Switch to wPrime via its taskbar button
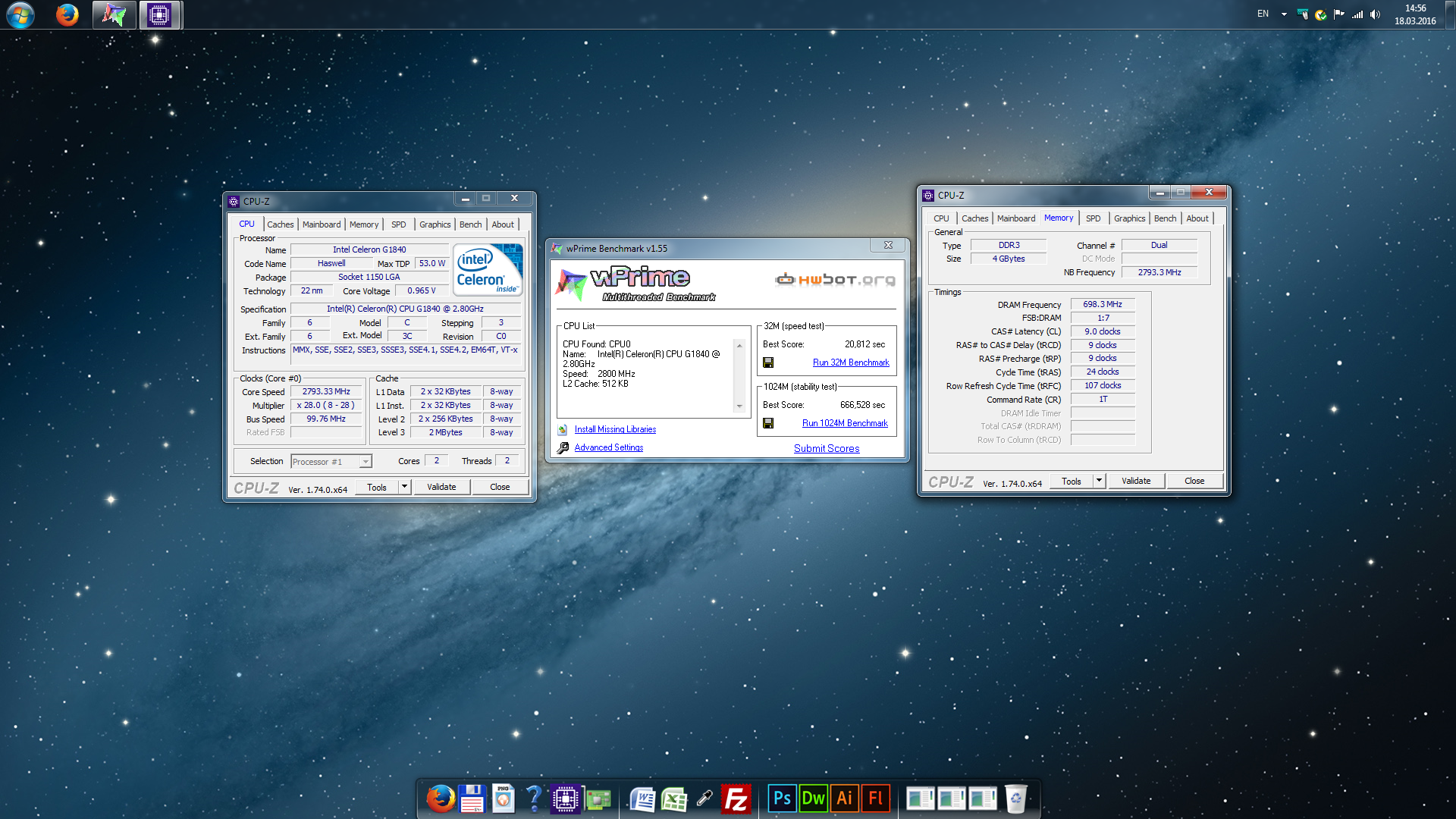Viewport: 1456px width, 819px height. coord(115,14)
